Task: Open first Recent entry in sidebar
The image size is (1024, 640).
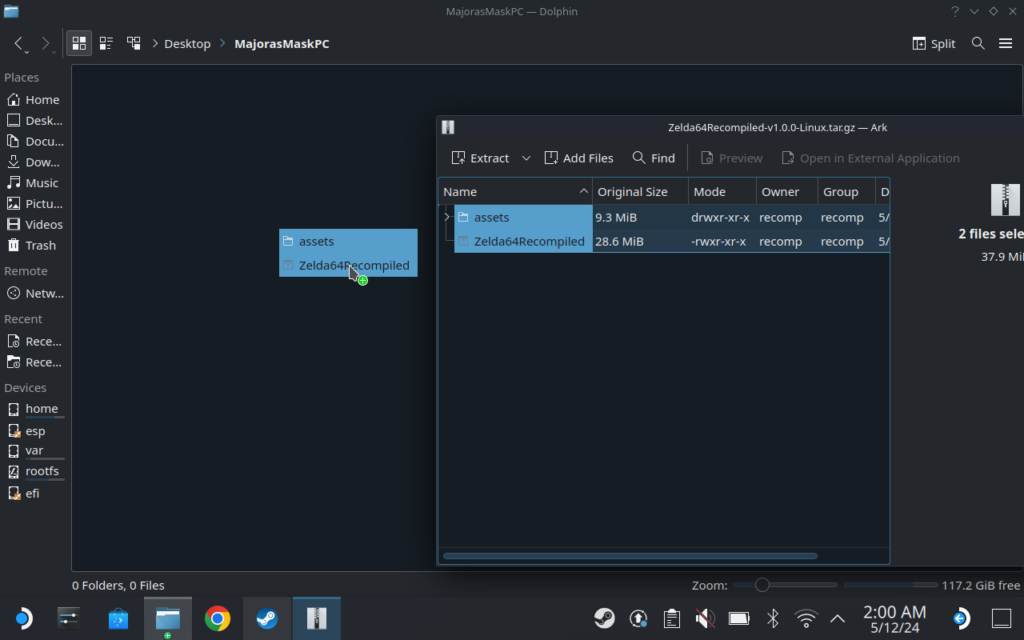Action: coord(34,342)
